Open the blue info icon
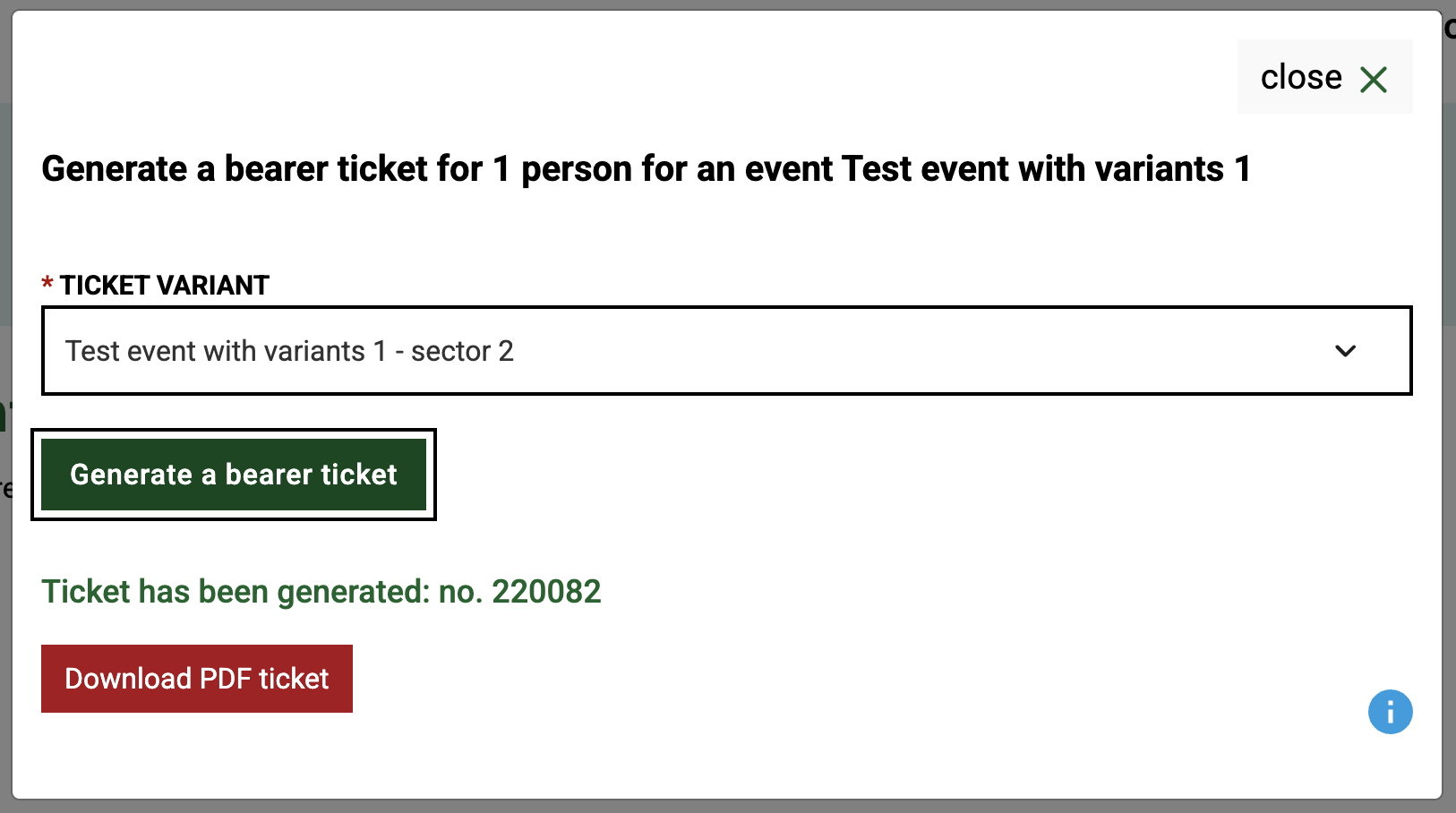The height and width of the screenshot is (813, 1456). point(1390,712)
